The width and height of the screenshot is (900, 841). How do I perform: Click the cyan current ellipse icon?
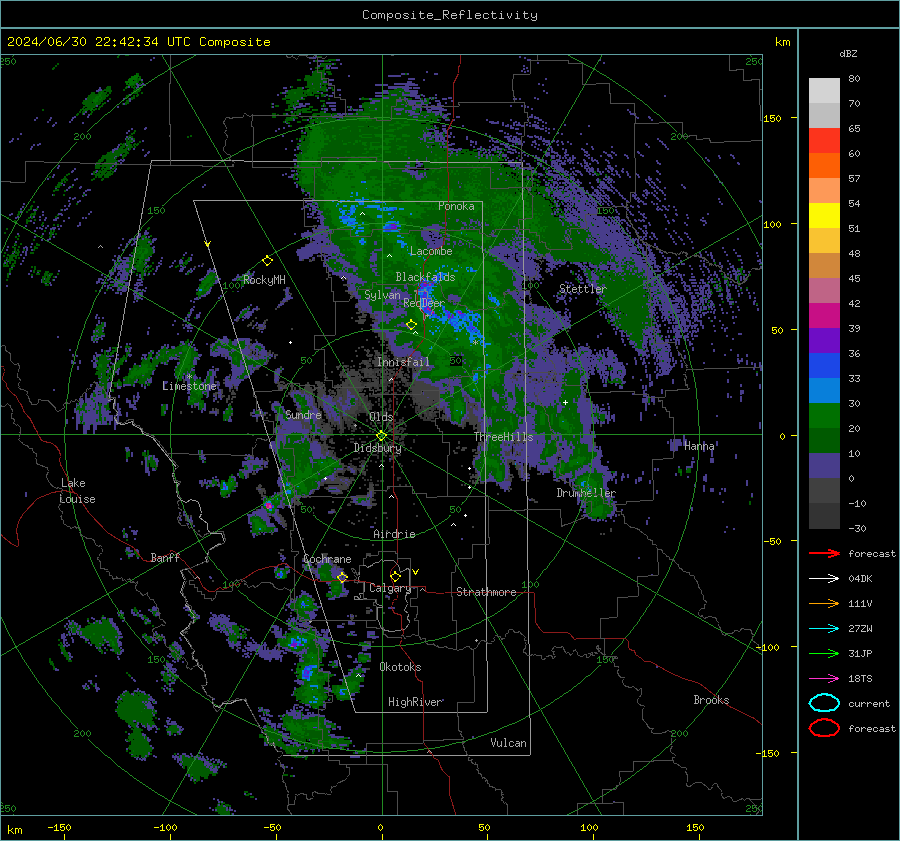click(824, 703)
